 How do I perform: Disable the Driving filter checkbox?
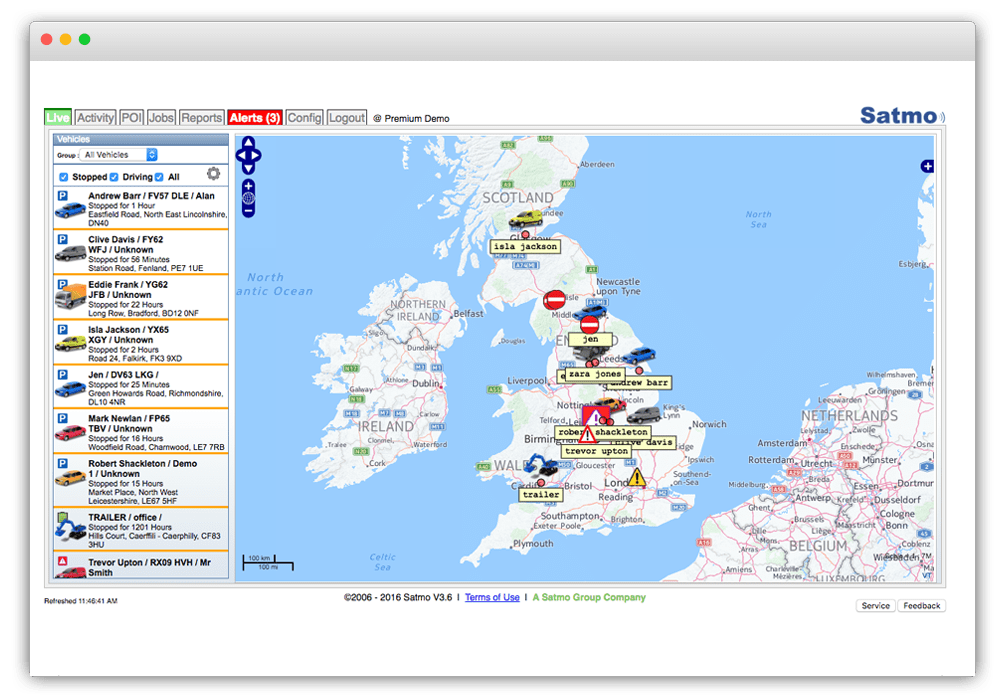tap(114, 177)
